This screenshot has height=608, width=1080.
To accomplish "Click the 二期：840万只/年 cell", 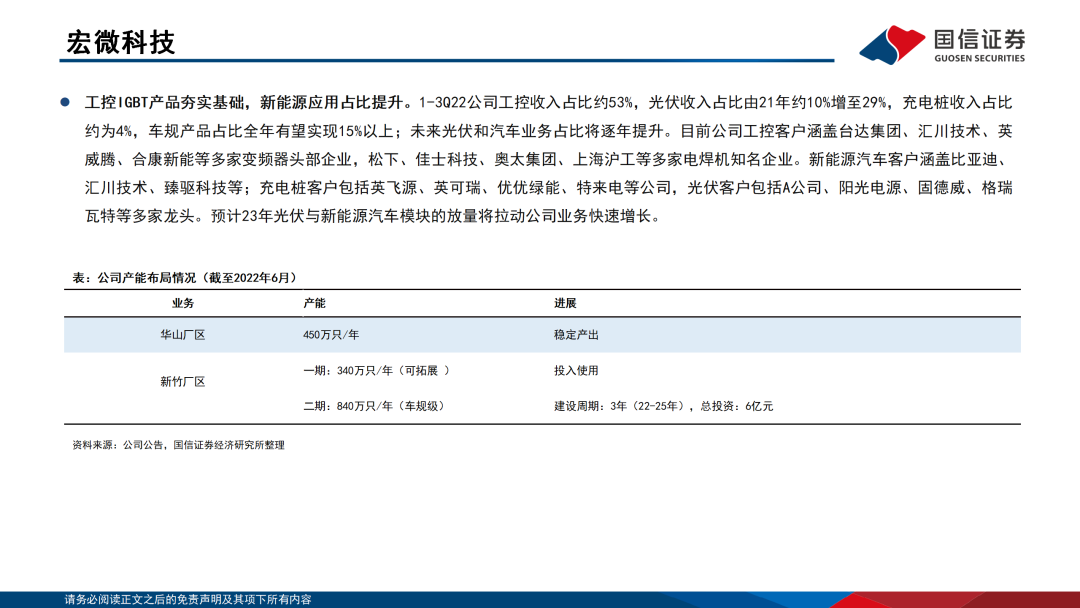I will tap(373, 406).
